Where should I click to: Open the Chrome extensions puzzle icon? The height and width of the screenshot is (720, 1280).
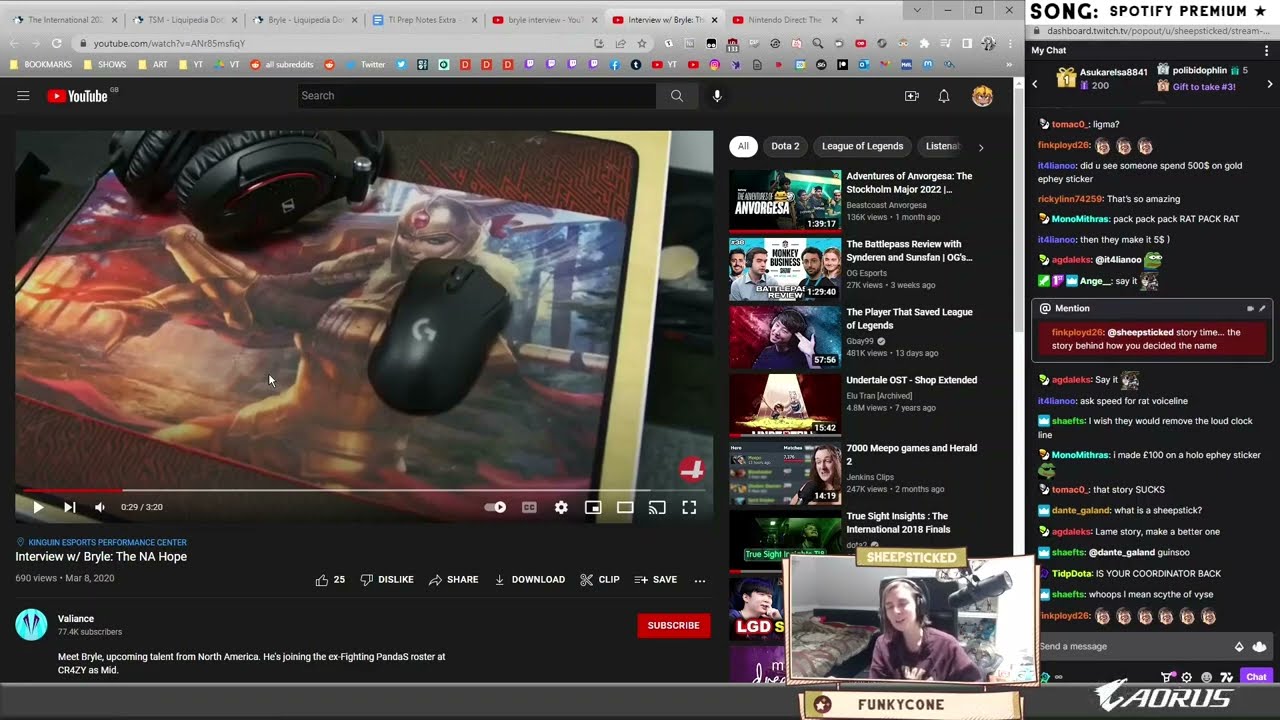coord(924,43)
